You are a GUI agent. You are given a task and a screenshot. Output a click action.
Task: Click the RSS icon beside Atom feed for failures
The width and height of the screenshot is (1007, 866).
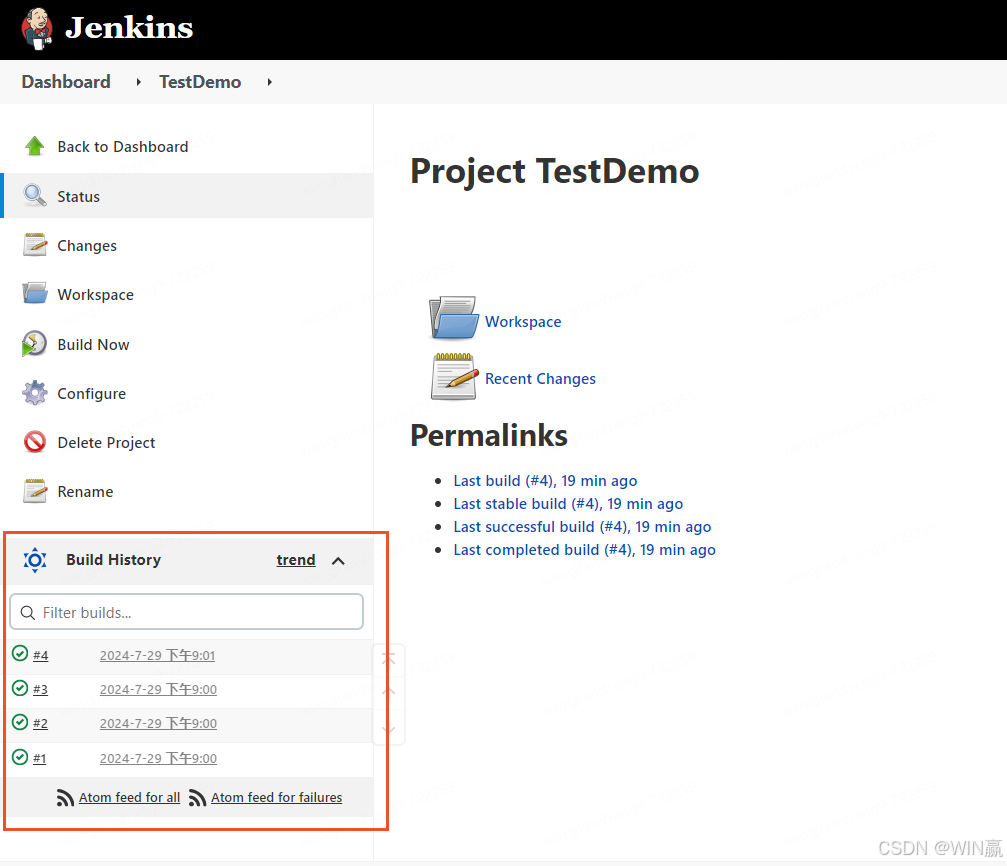point(197,797)
